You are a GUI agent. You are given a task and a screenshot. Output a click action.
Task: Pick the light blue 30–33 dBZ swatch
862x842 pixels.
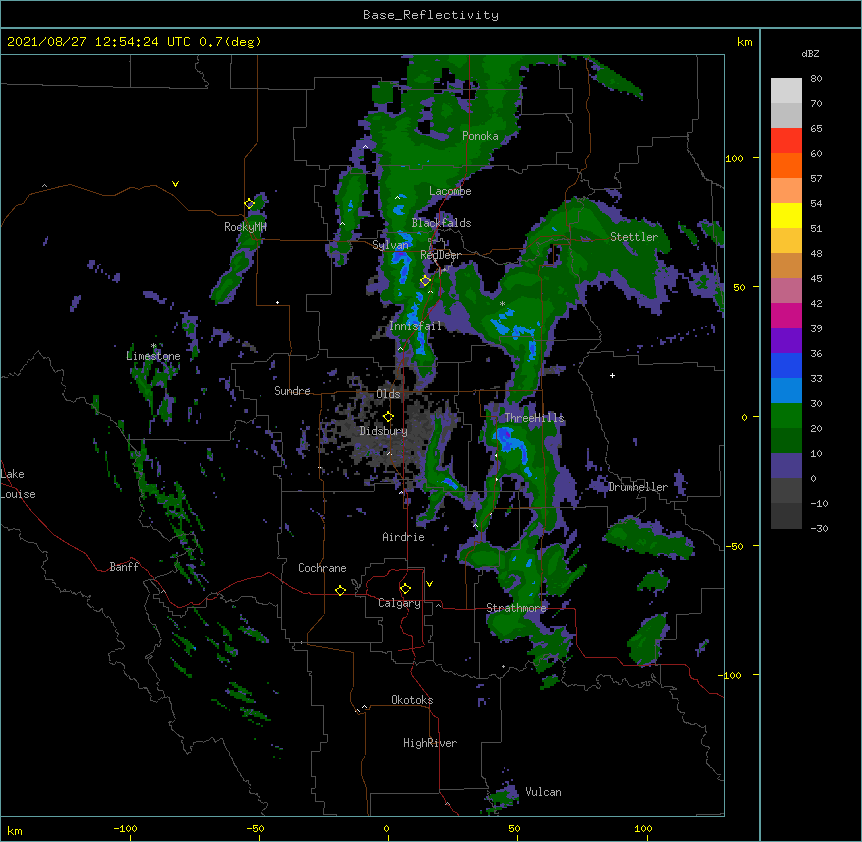(x=786, y=390)
